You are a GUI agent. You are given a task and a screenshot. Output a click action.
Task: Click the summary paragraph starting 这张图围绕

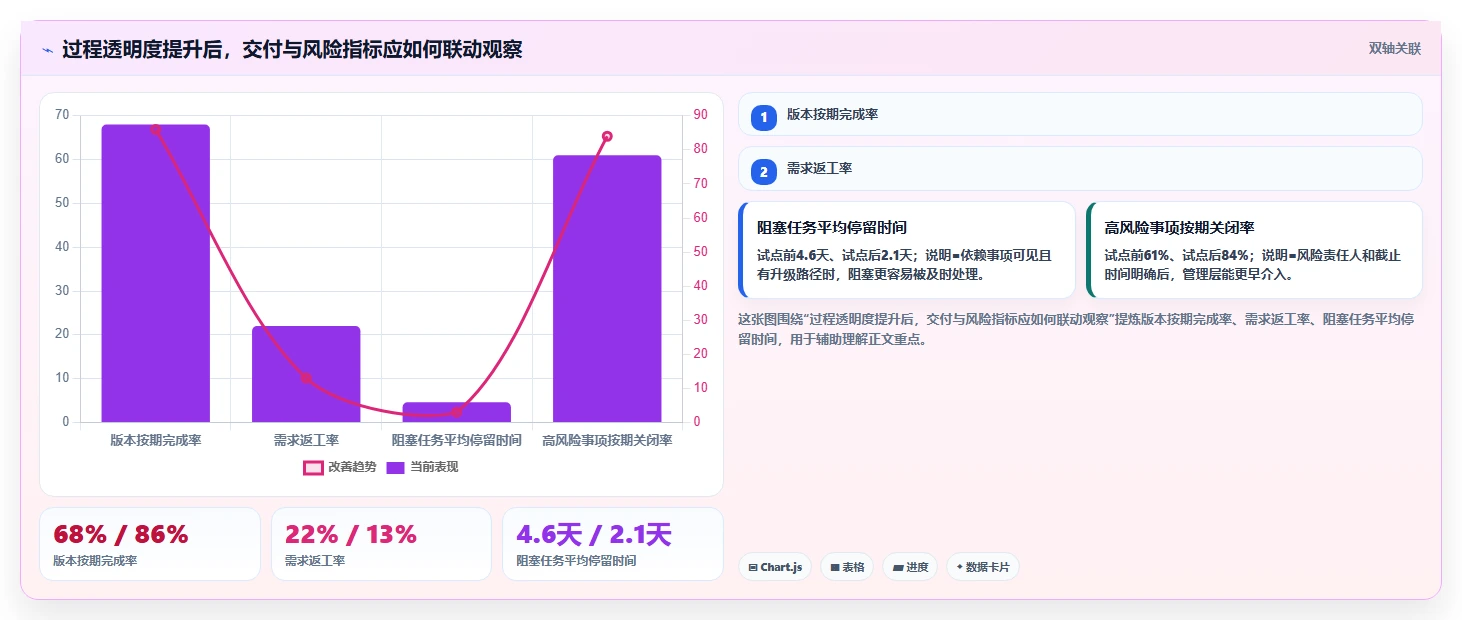click(x=1076, y=329)
